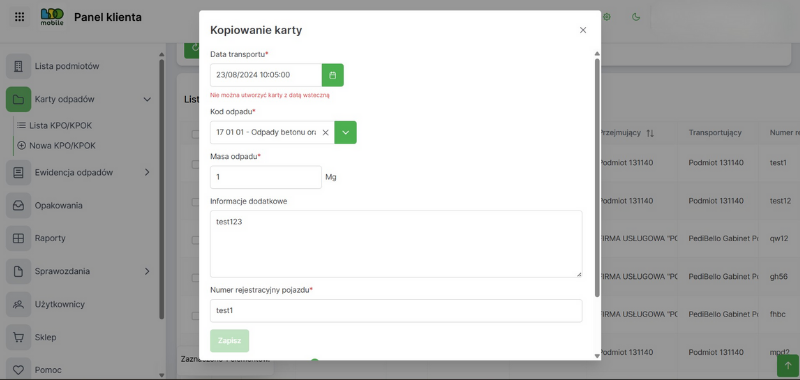Click the Informacje dodatkowe text area

pos(396,244)
